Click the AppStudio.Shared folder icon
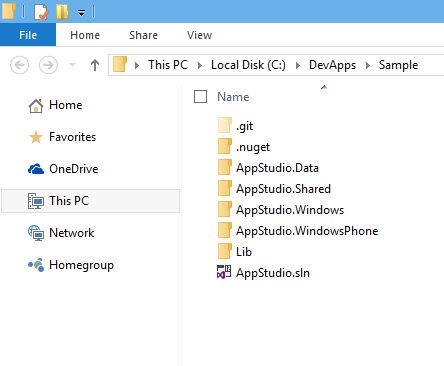 click(x=225, y=188)
